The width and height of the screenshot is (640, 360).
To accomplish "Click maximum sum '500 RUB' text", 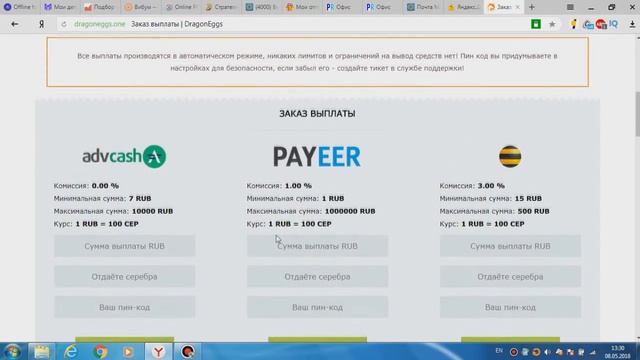I will pos(533,211).
